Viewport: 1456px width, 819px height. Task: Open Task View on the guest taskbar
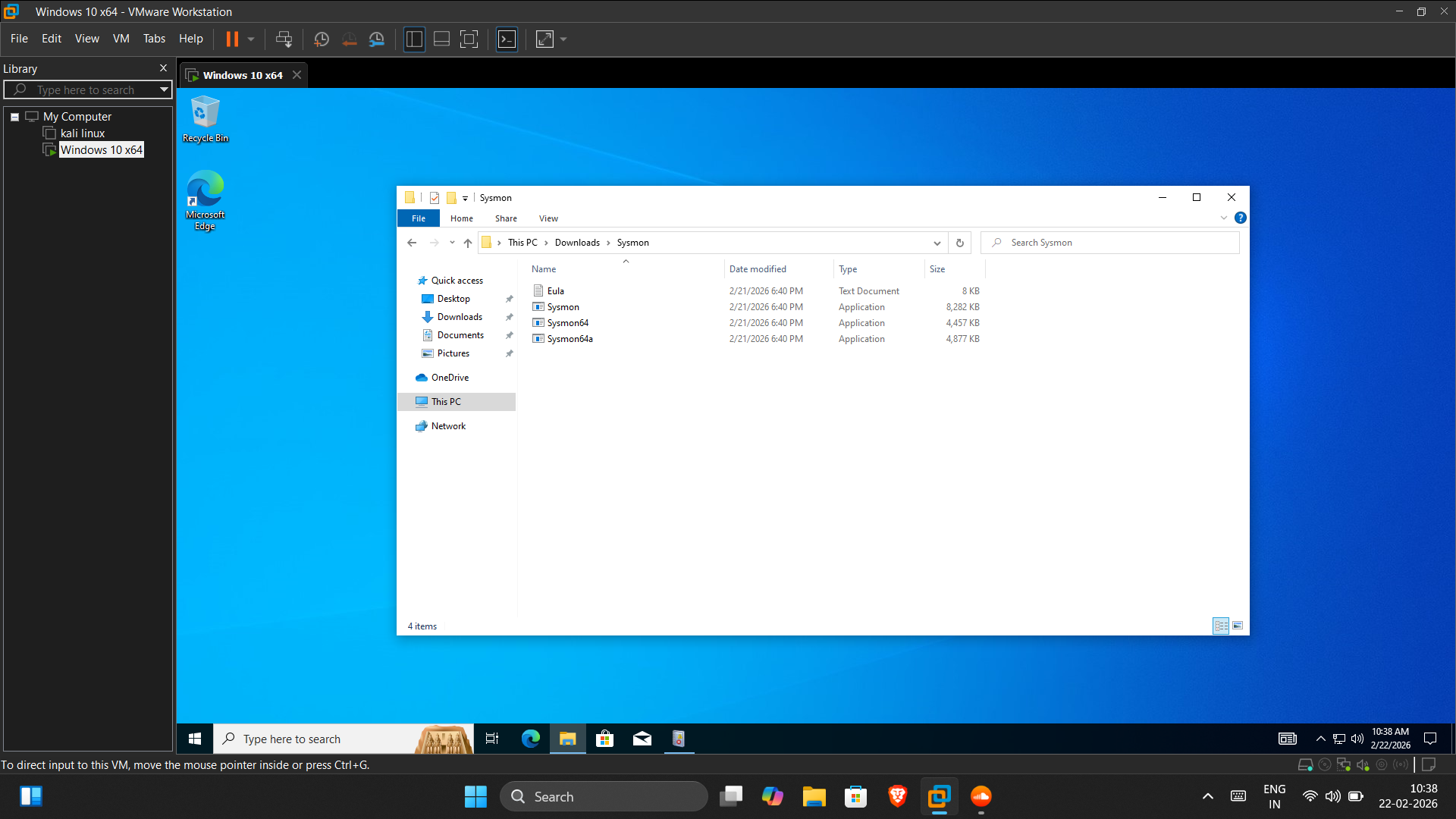coord(491,739)
